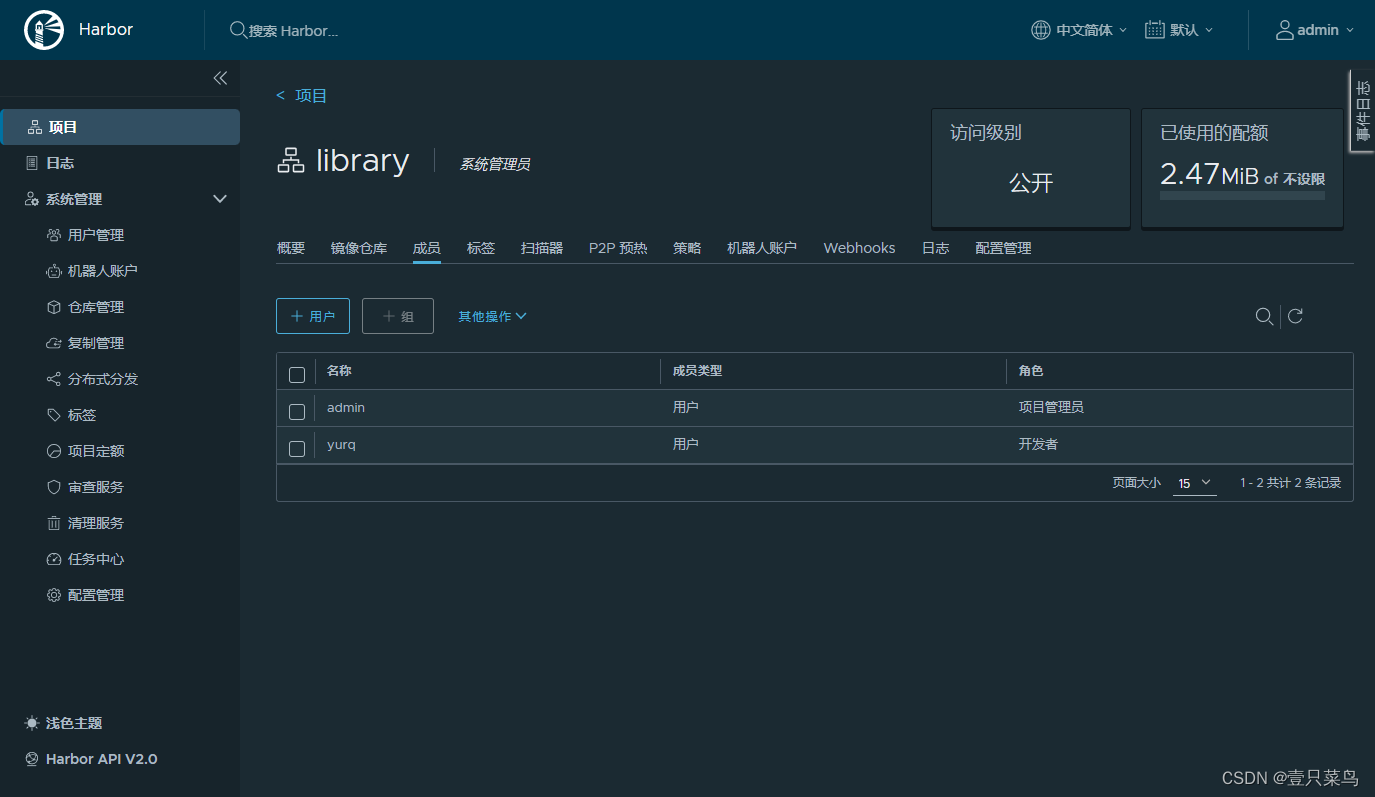Click the yurq name cell

[341, 444]
